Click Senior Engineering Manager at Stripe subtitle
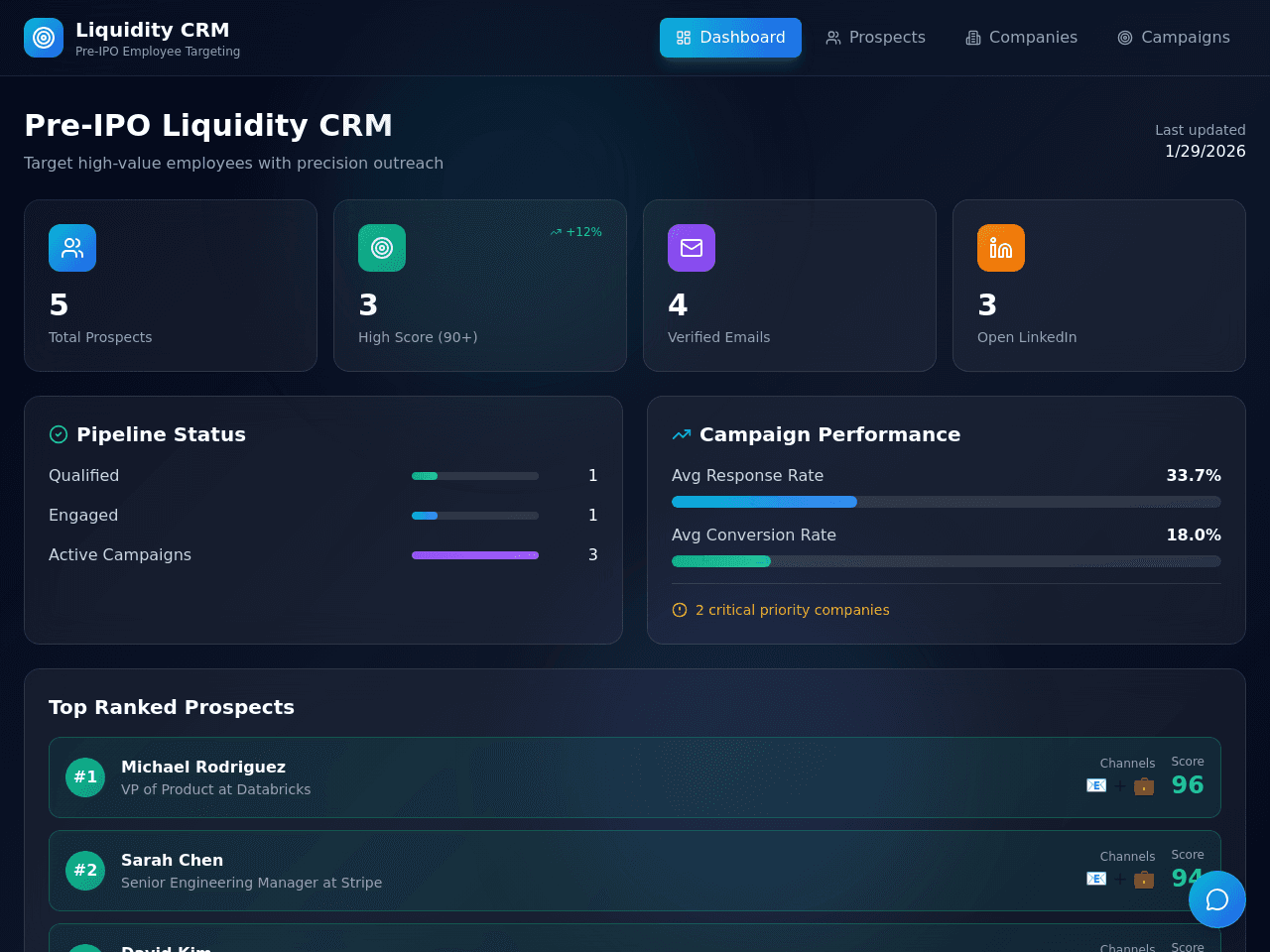Viewport: 1270px width, 952px height. pos(251,883)
